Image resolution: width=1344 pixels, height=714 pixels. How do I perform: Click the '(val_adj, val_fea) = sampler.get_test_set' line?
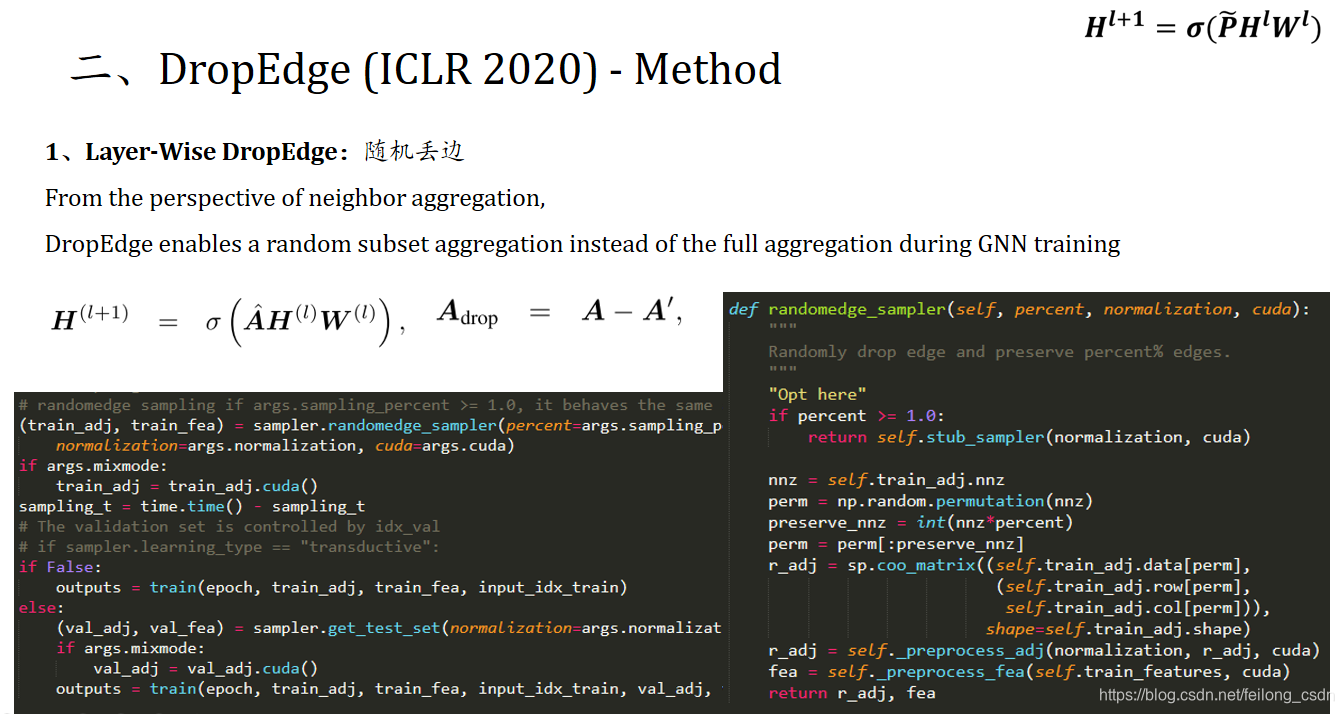click(389, 628)
